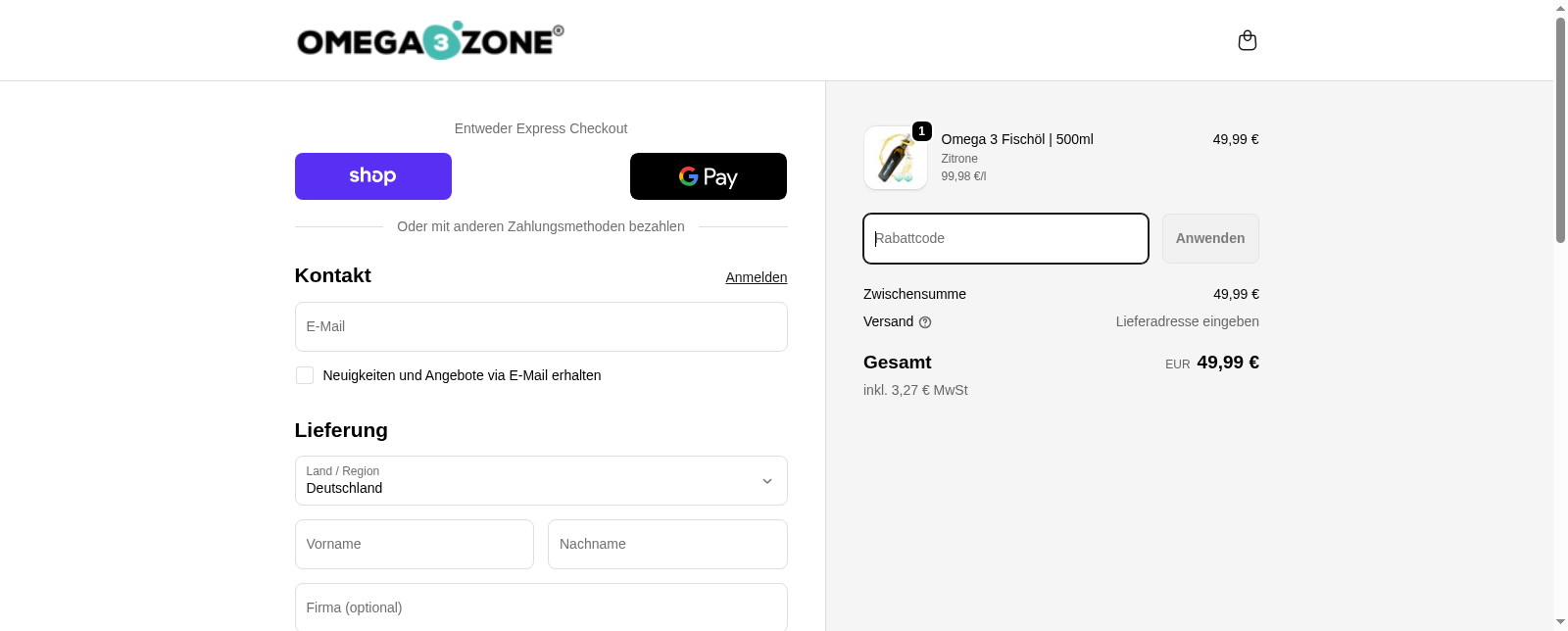This screenshot has width=1568, height=631.
Task: Click inside the Rabattcode input field
Action: click(1004, 238)
